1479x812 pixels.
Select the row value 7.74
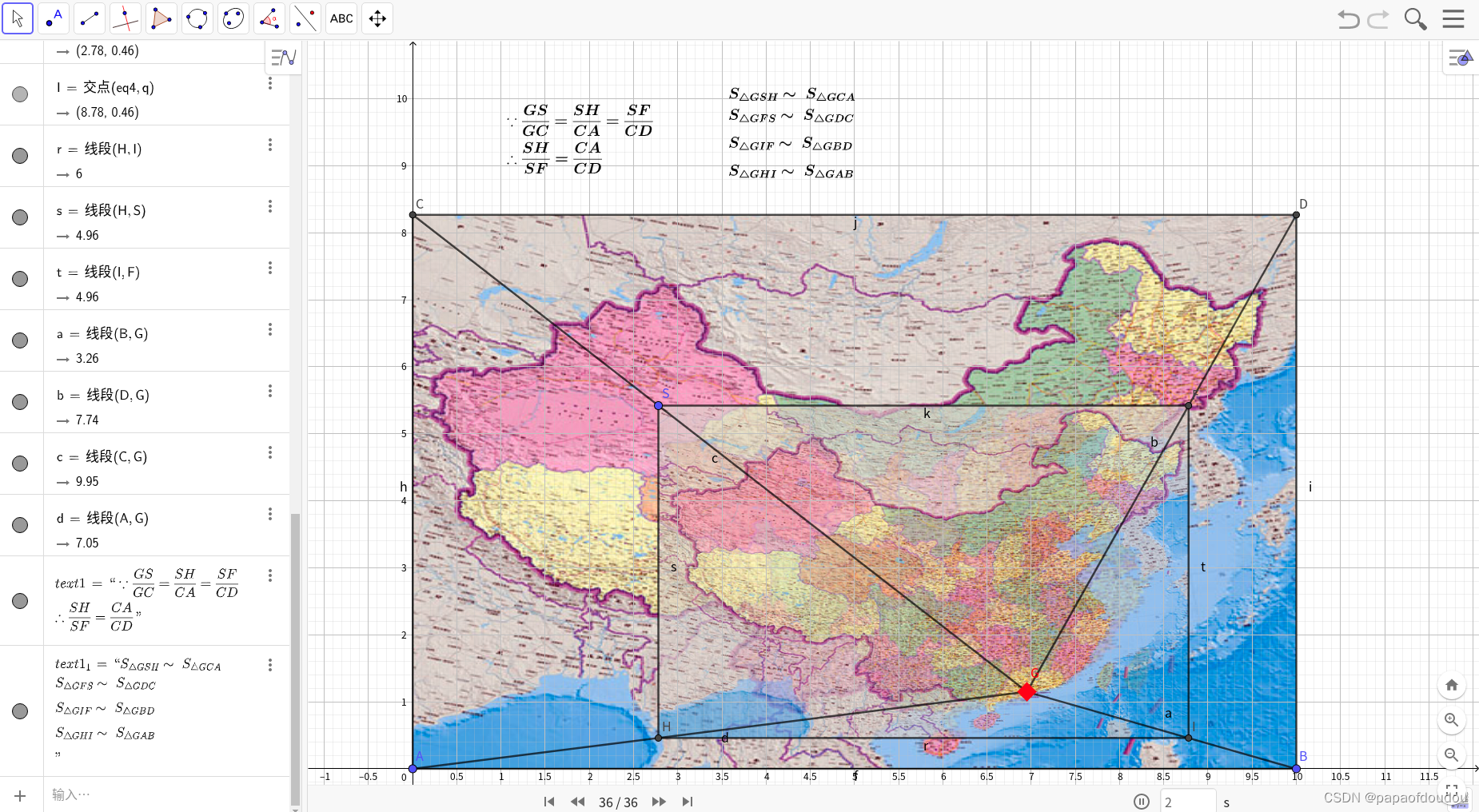(87, 420)
